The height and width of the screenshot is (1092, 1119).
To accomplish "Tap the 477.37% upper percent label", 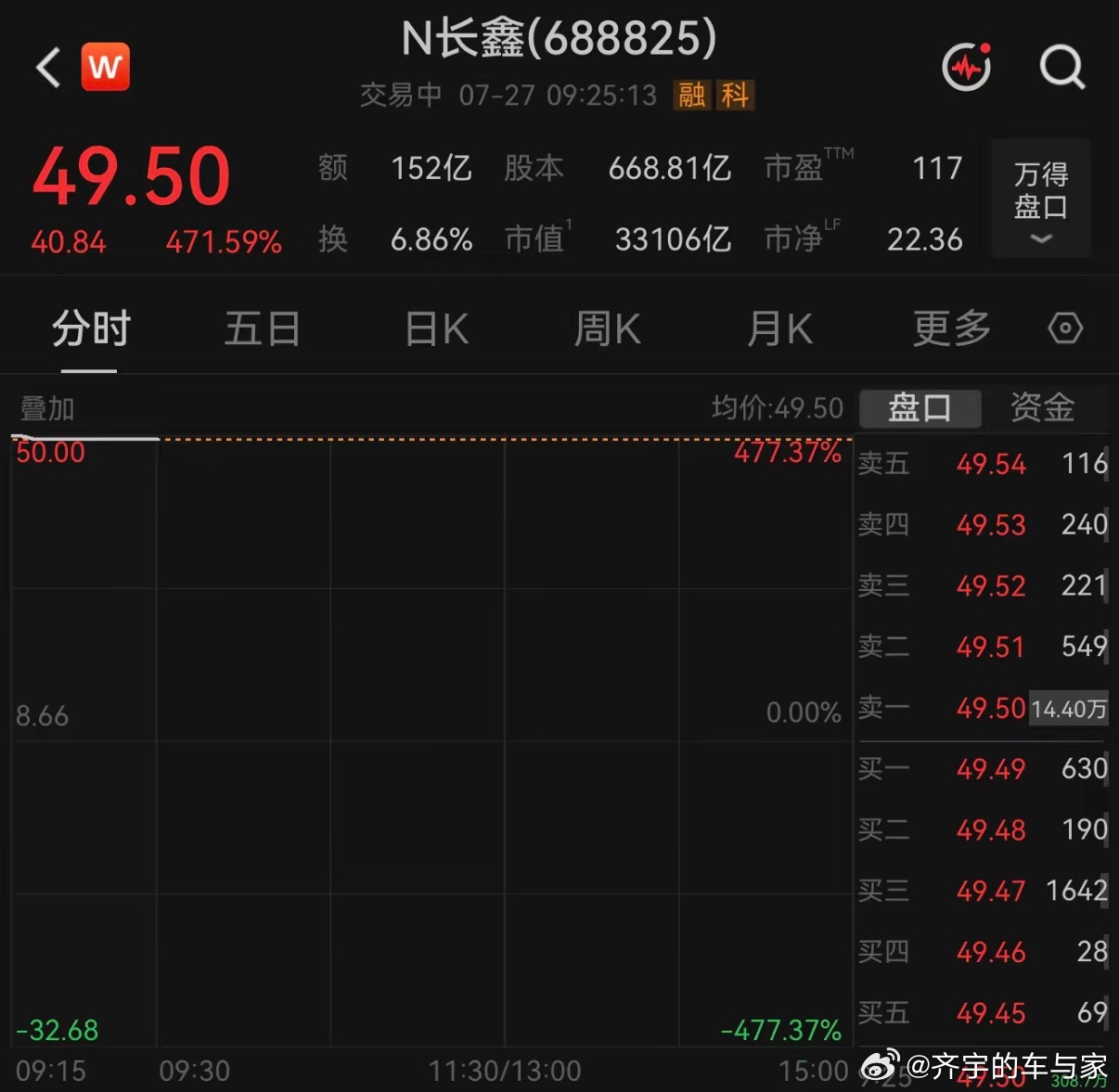I will pyautogui.click(x=788, y=453).
